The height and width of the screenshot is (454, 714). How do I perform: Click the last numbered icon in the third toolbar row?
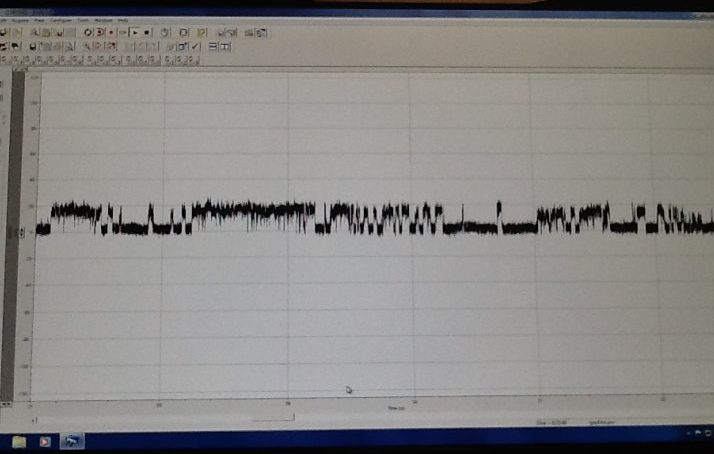click(190, 60)
